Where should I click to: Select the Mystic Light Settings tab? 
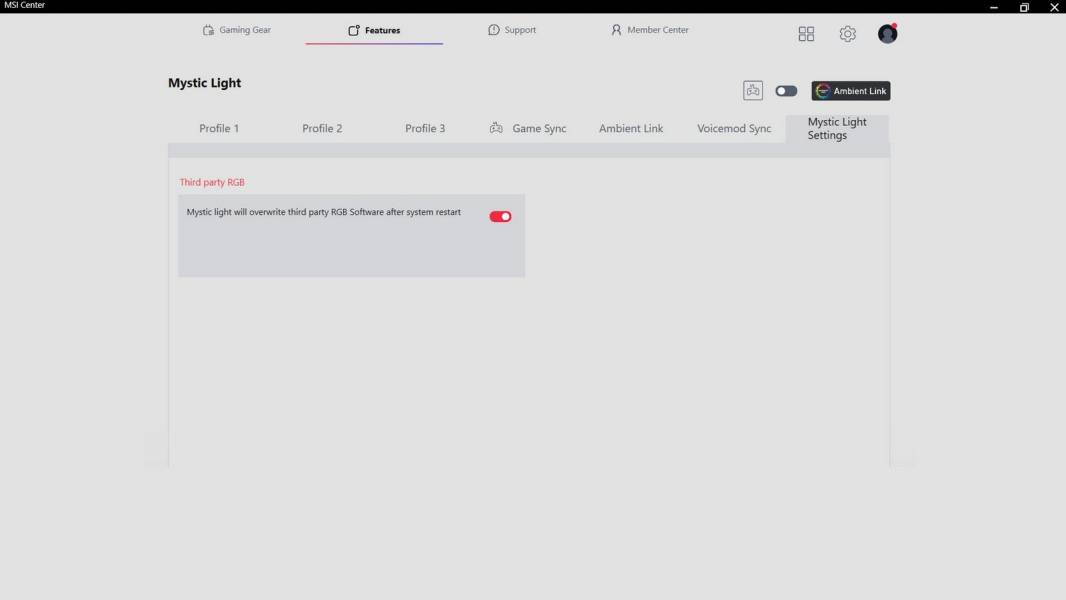pos(837,129)
